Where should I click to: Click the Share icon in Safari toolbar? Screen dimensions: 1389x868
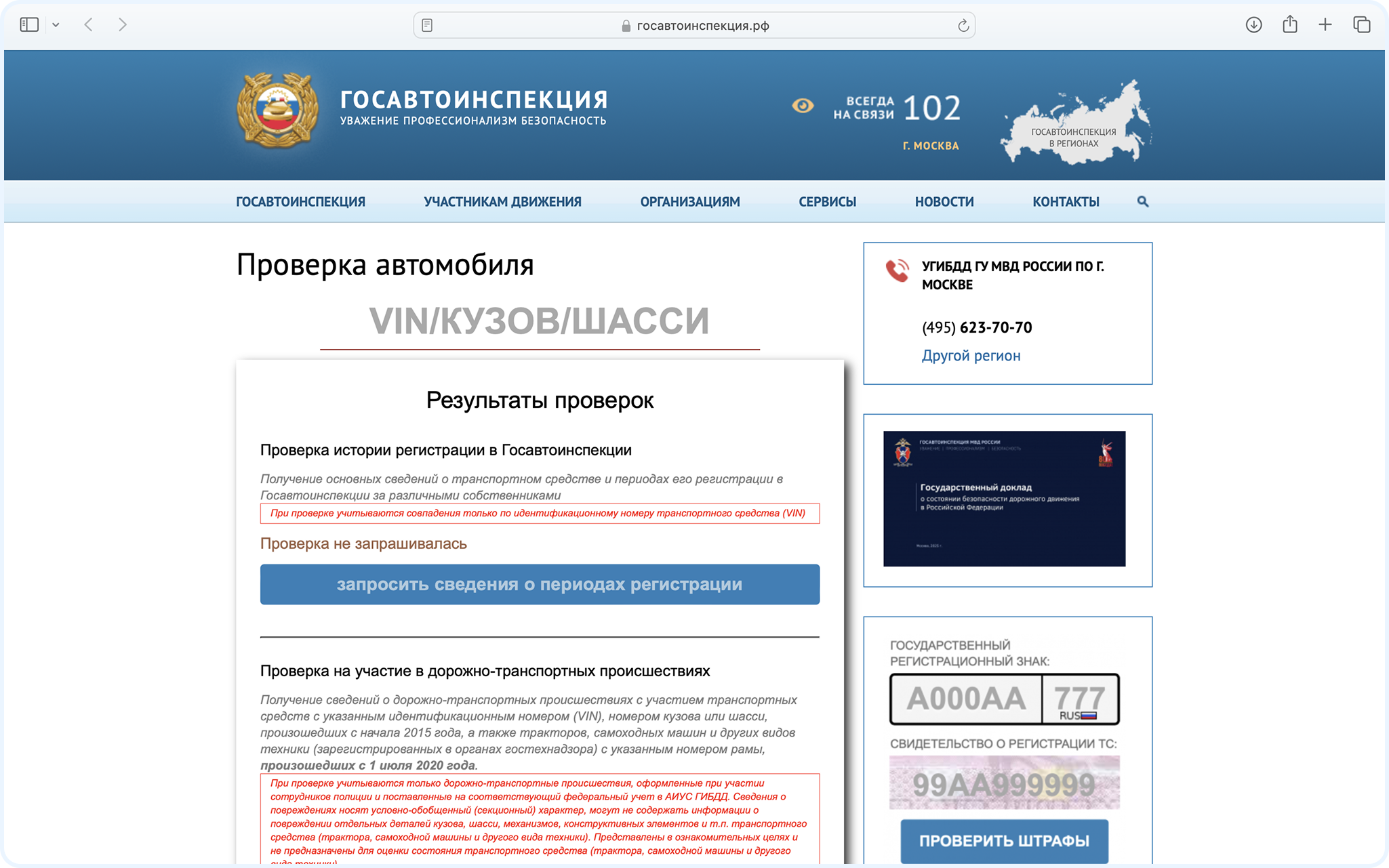point(1289,25)
